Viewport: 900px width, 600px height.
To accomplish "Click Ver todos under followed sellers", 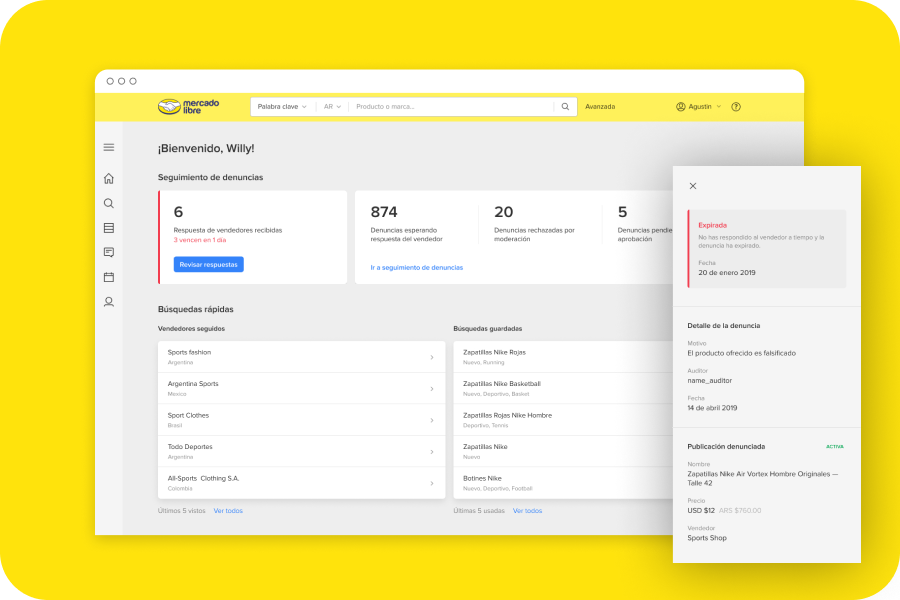I will 228,511.
